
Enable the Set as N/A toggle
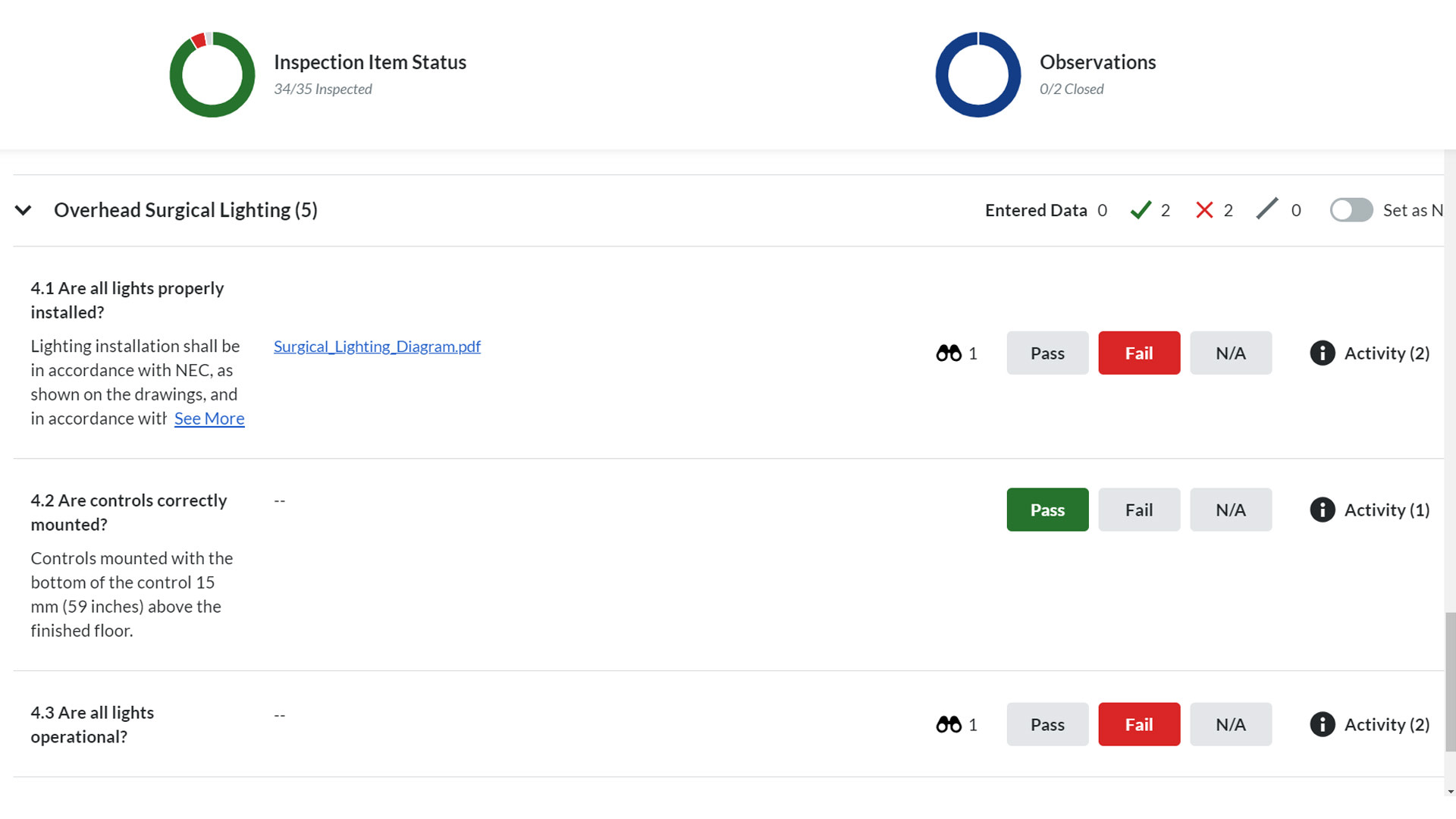(x=1351, y=210)
